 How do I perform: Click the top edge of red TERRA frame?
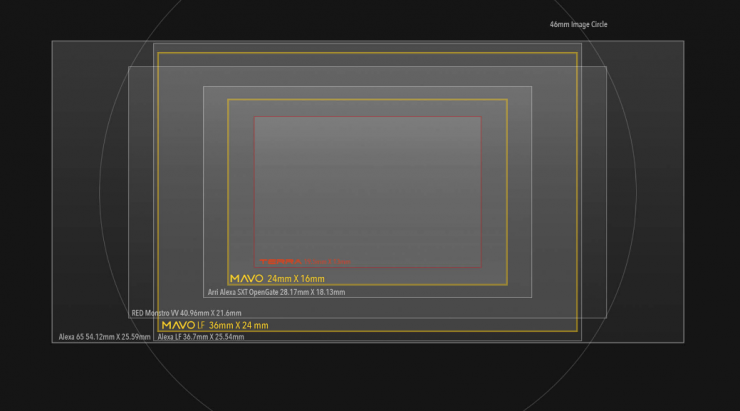(367, 117)
